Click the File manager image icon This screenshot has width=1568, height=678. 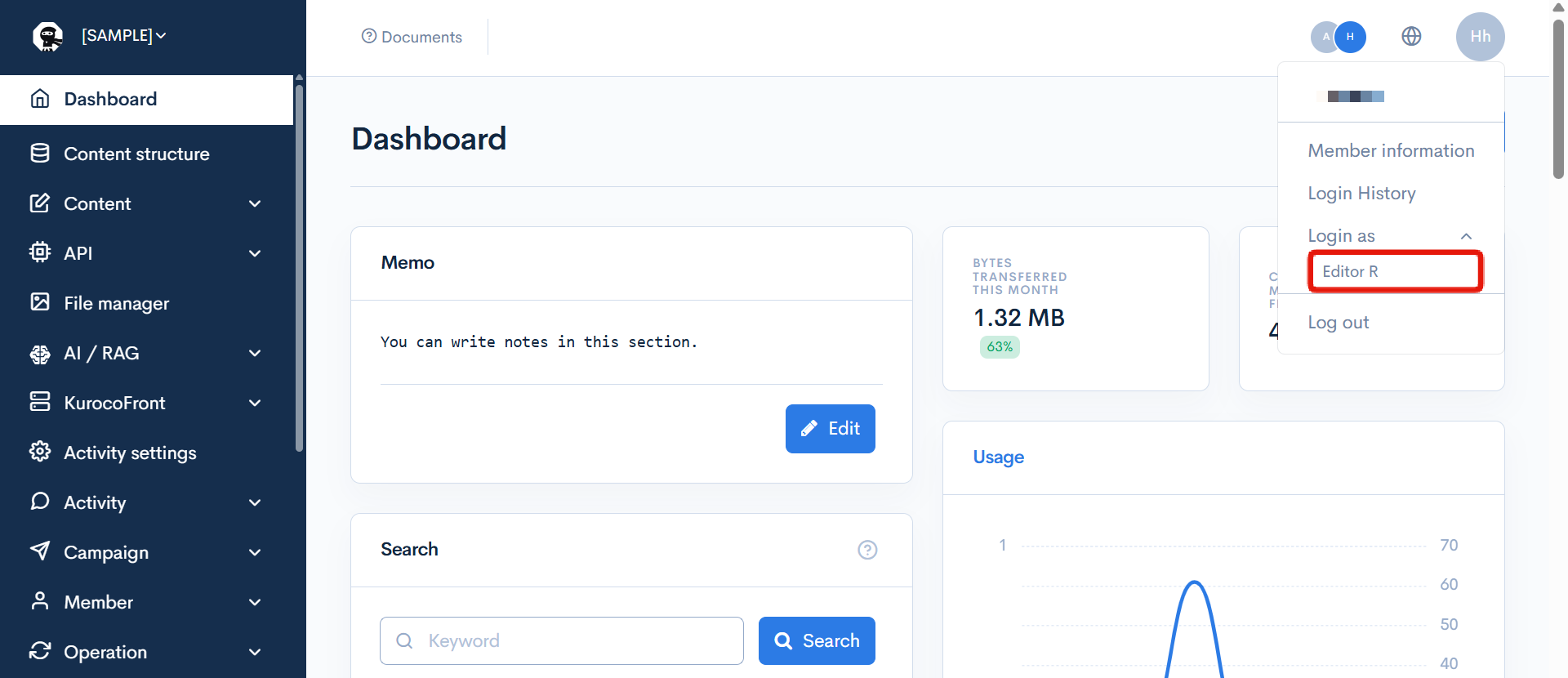tap(40, 302)
